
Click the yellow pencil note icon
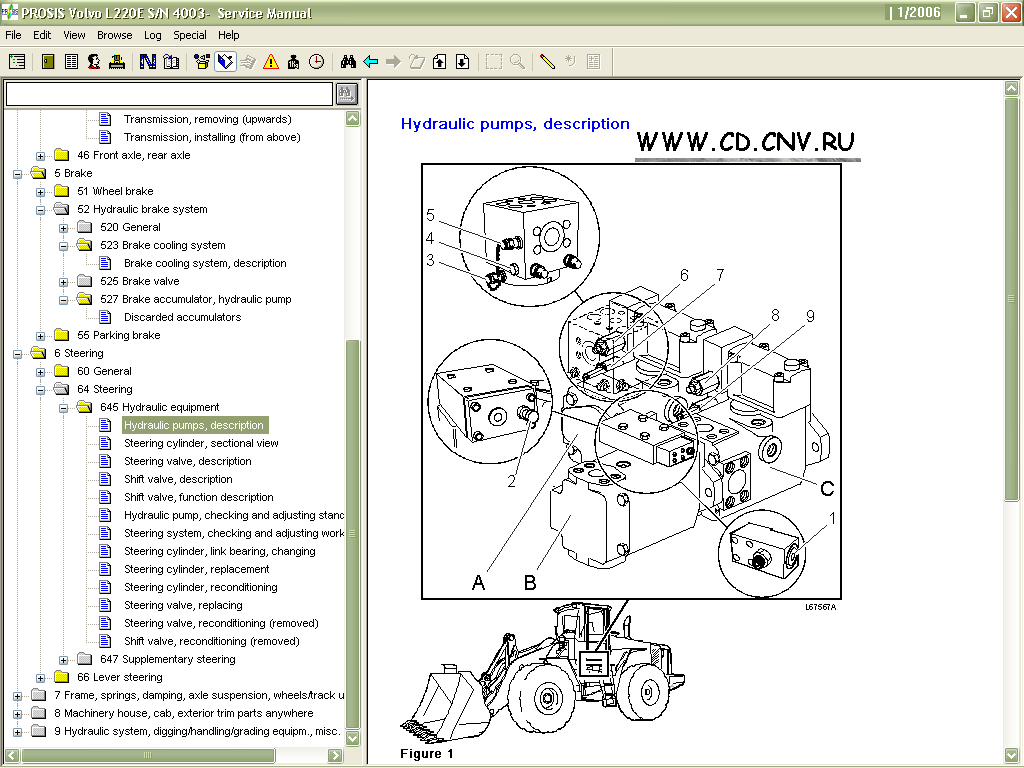(x=547, y=62)
